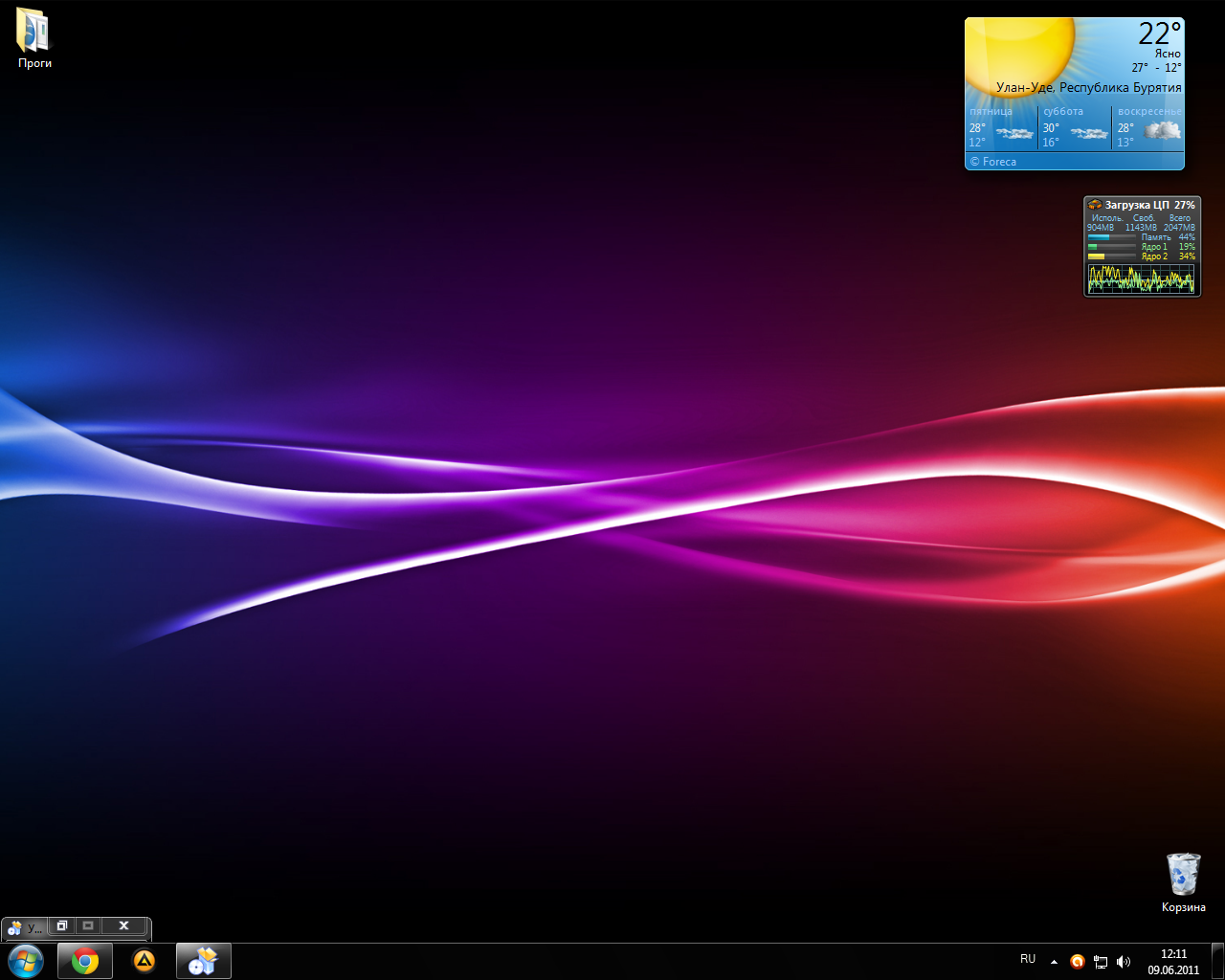Open network status tray icon

(x=1101, y=962)
